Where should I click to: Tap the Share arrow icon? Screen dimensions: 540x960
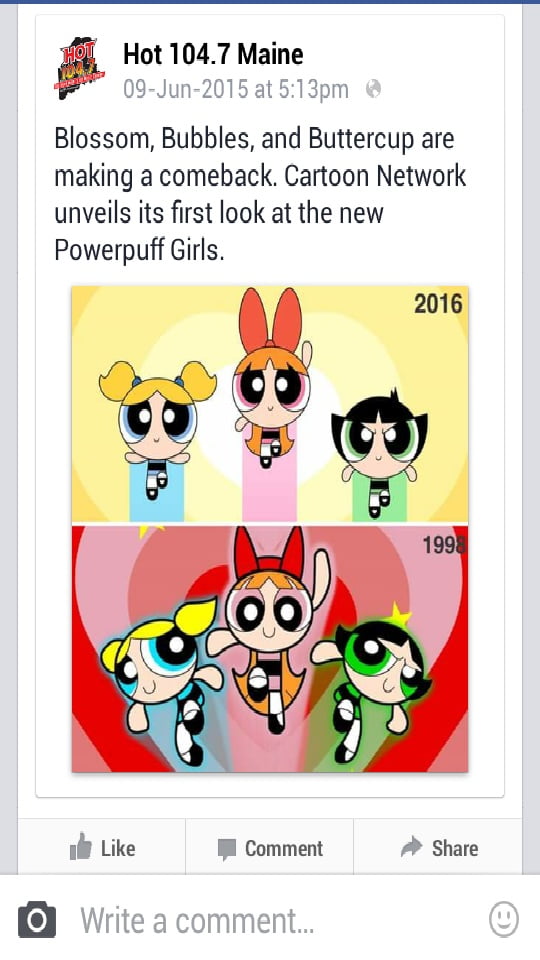point(411,847)
